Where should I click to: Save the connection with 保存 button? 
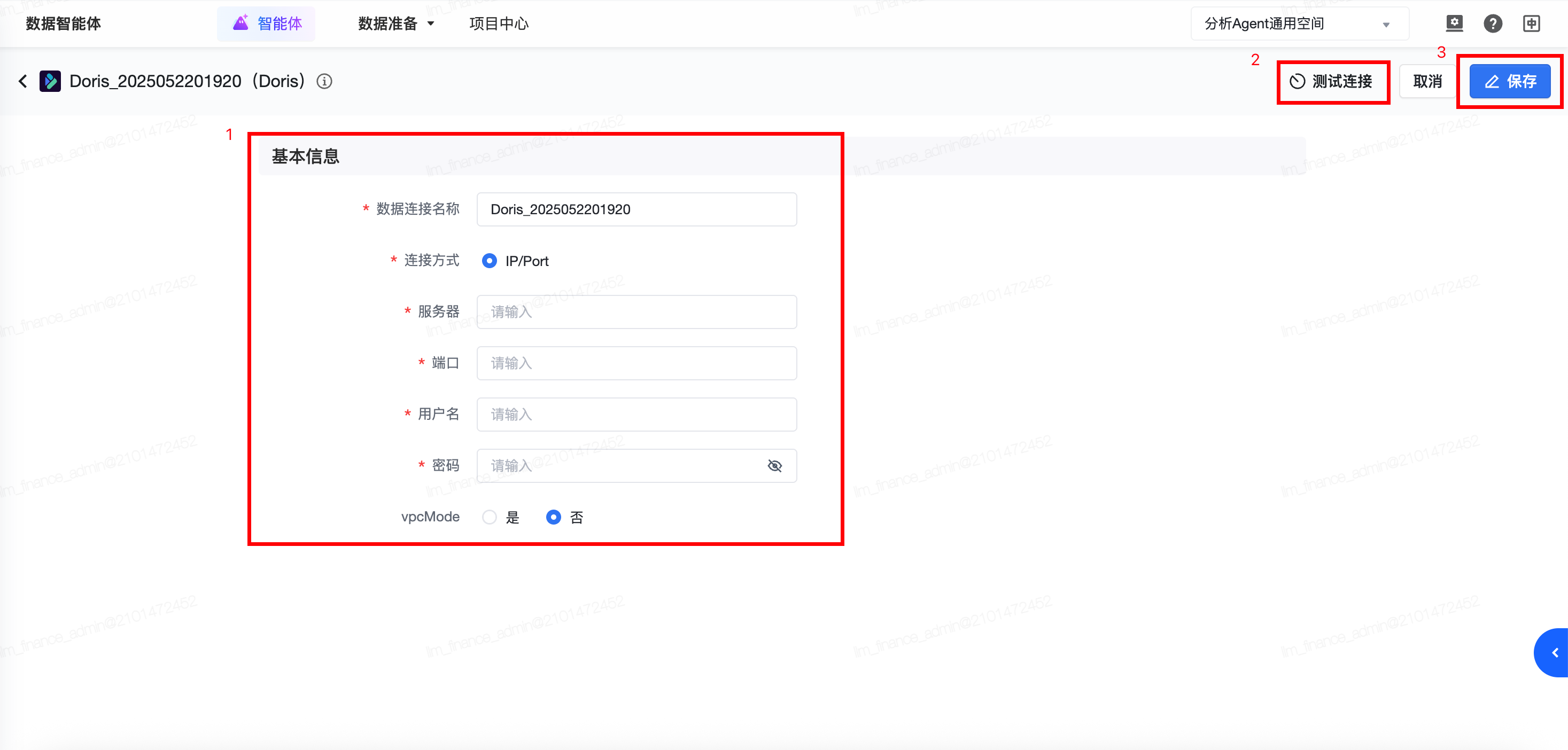click(1510, 82)
